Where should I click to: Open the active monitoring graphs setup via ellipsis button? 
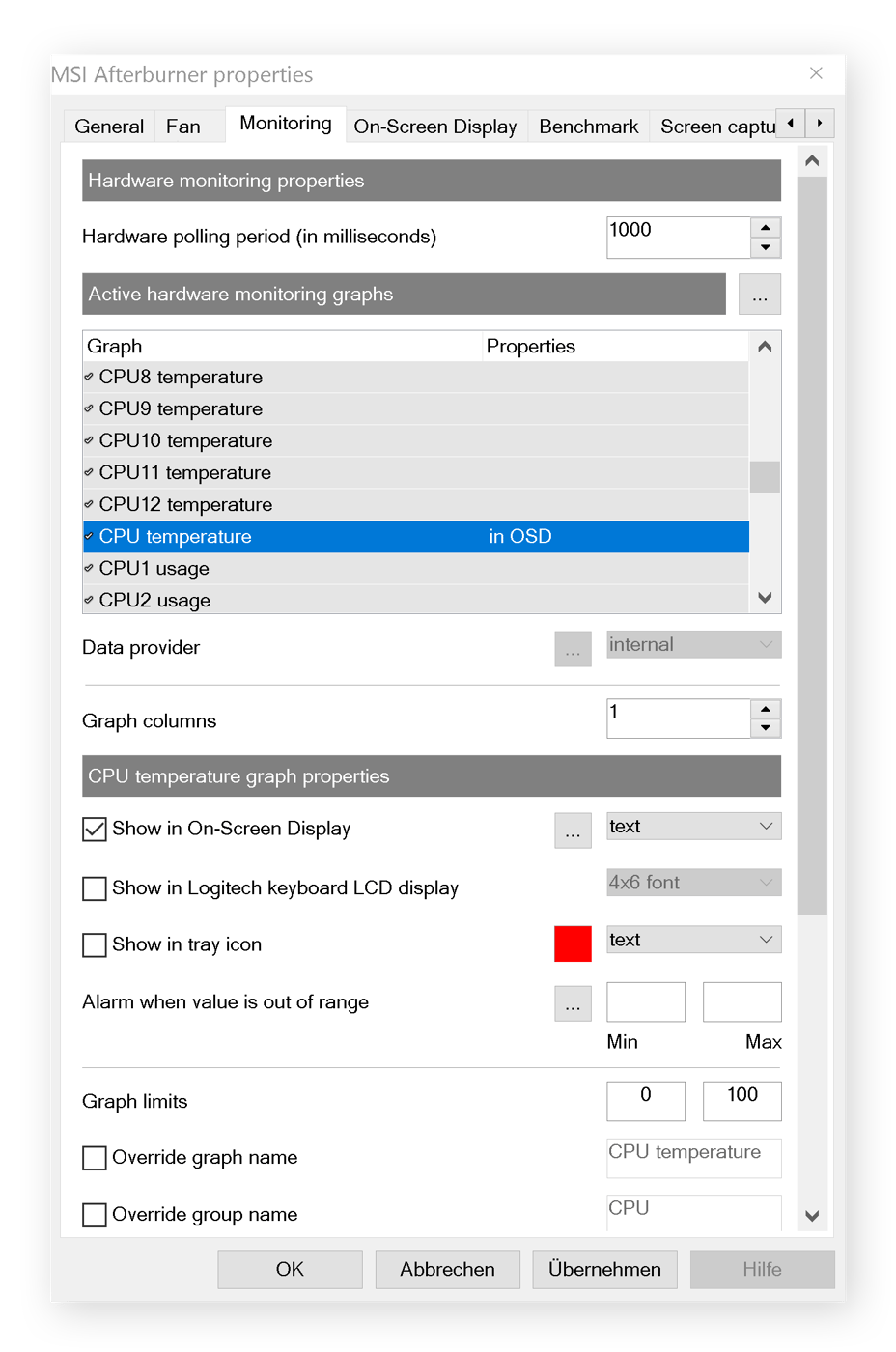click(760, 295)
